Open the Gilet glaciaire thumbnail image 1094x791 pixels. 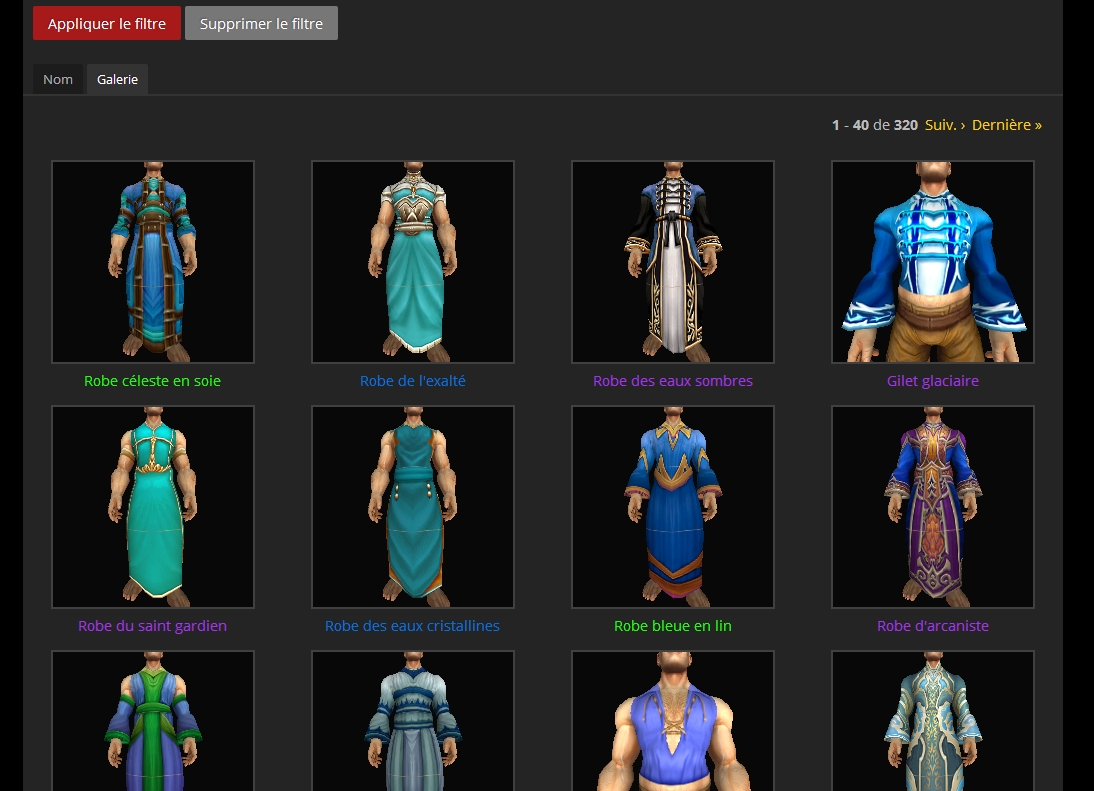pyautogui.click(x=933, y=262)
